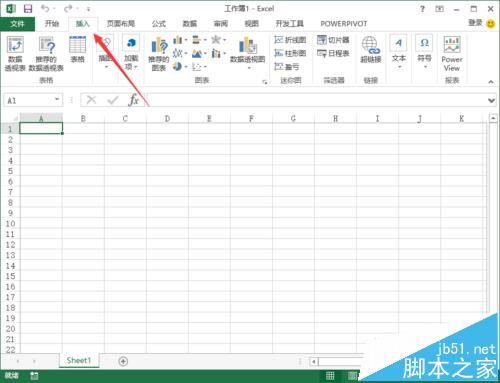
Task: Click the horizontal scrollbar left arrow
Action: click(x=314, y=362)
